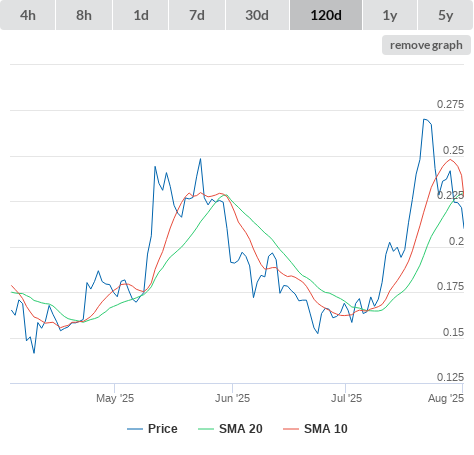Click the remove graph button
The height and width of the screenshot is (455, 474).
pos(426,45)
